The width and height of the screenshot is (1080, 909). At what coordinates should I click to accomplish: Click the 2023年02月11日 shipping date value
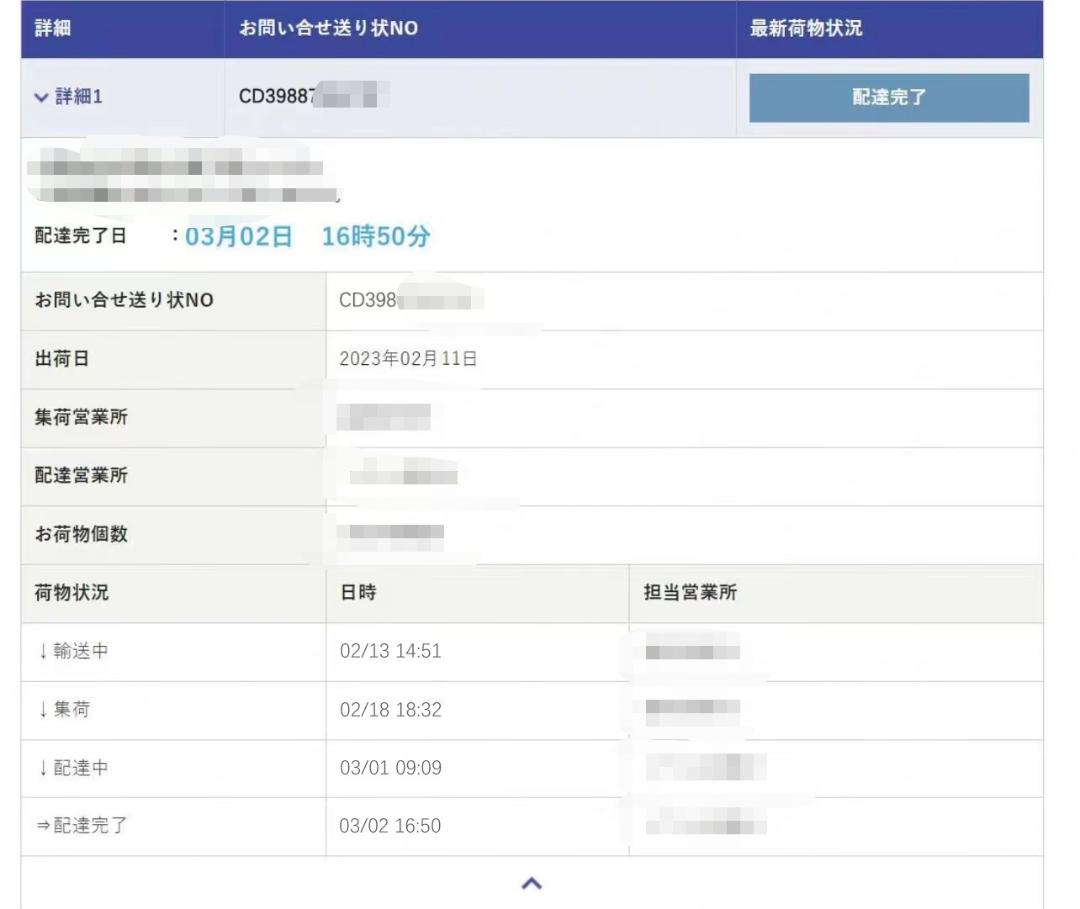pos(408,360)
